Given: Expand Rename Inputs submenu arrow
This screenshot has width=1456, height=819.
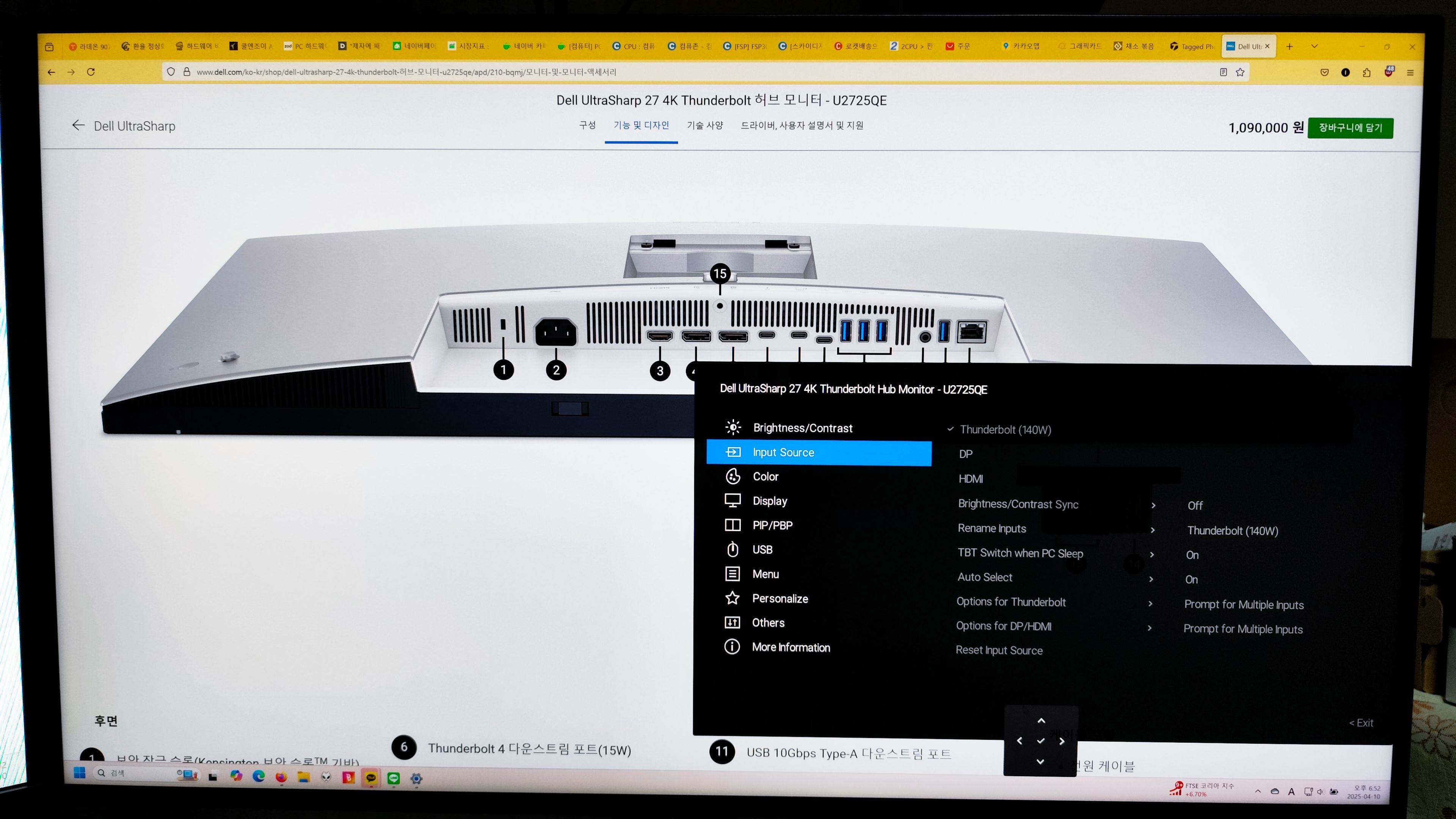Looking at the screenshot, I should 1153,530.
